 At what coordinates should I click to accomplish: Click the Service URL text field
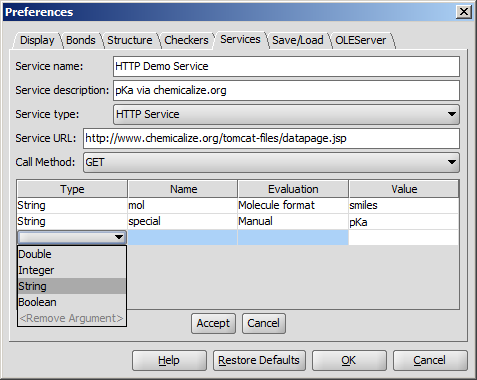pyautogui.click(x=271, y=138)
